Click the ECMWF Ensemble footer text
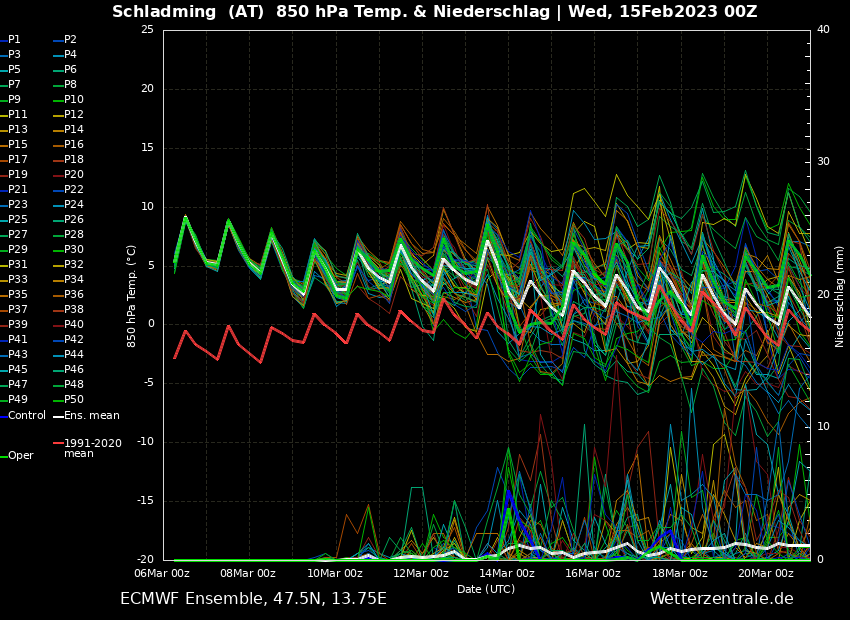This screenshot has height=620, width=850. (253, 599)
